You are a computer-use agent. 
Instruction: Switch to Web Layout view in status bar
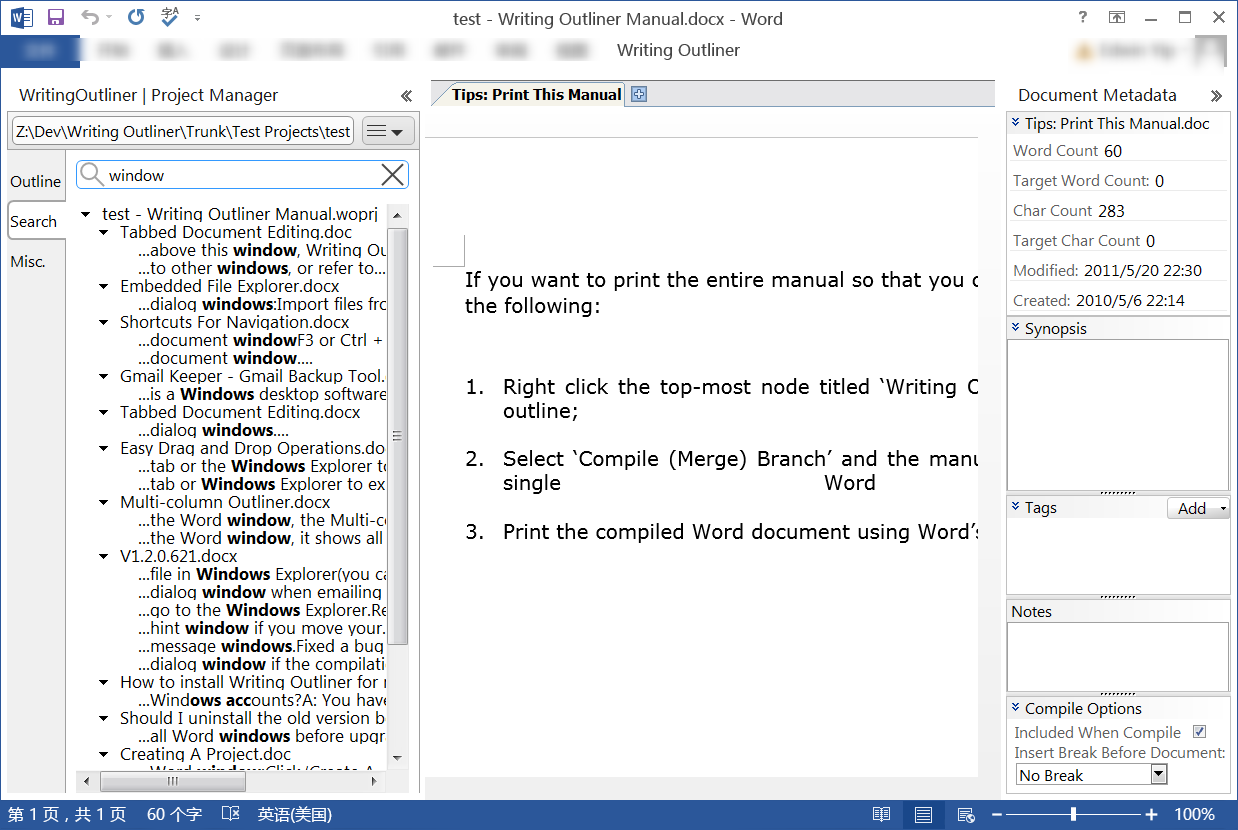tap(965, 815)
